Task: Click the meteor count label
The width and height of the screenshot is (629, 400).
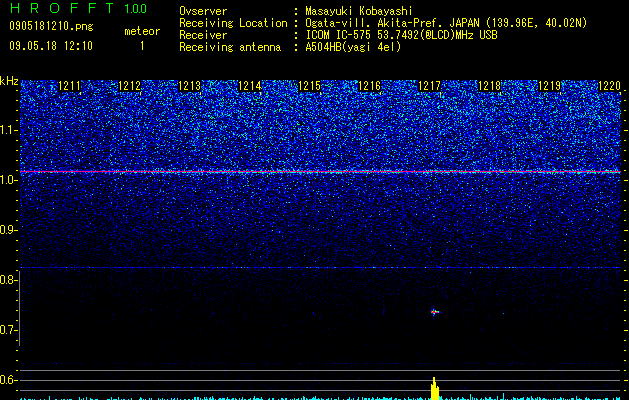Action: (x=142, y=31)
